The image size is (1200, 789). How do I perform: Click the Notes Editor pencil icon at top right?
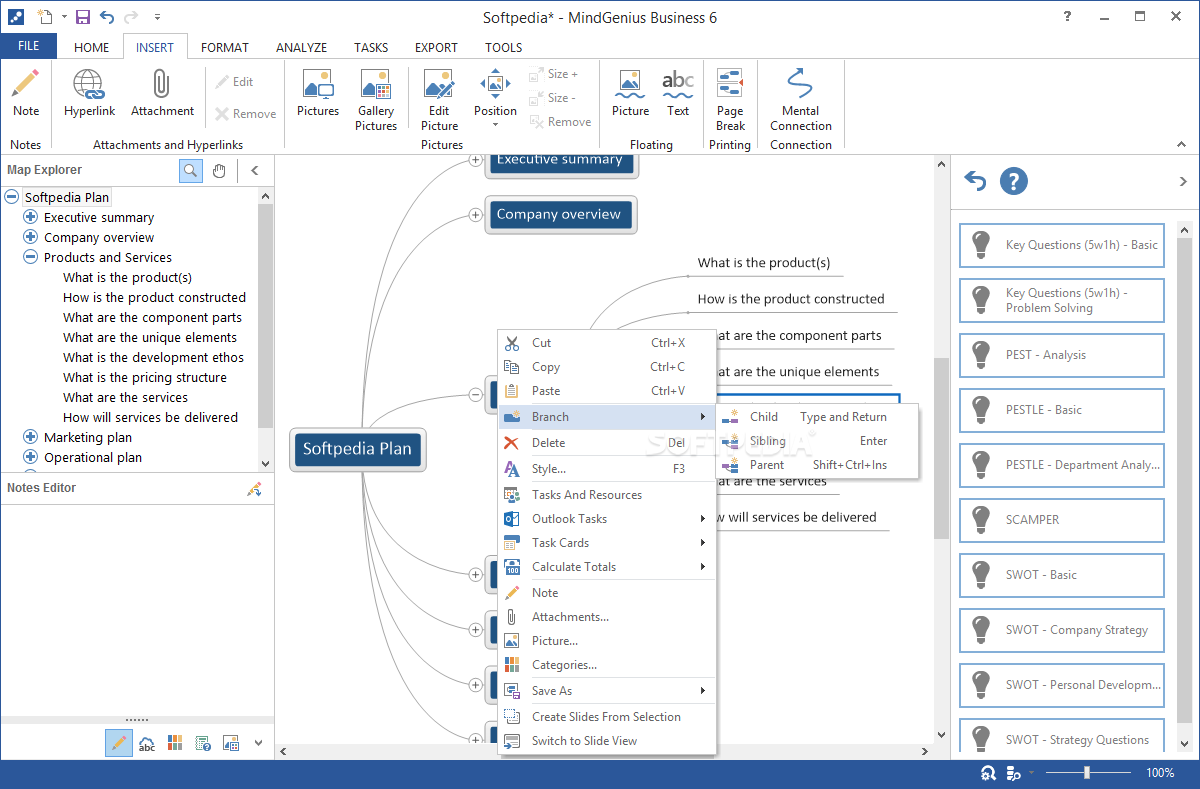click(254, 489)
